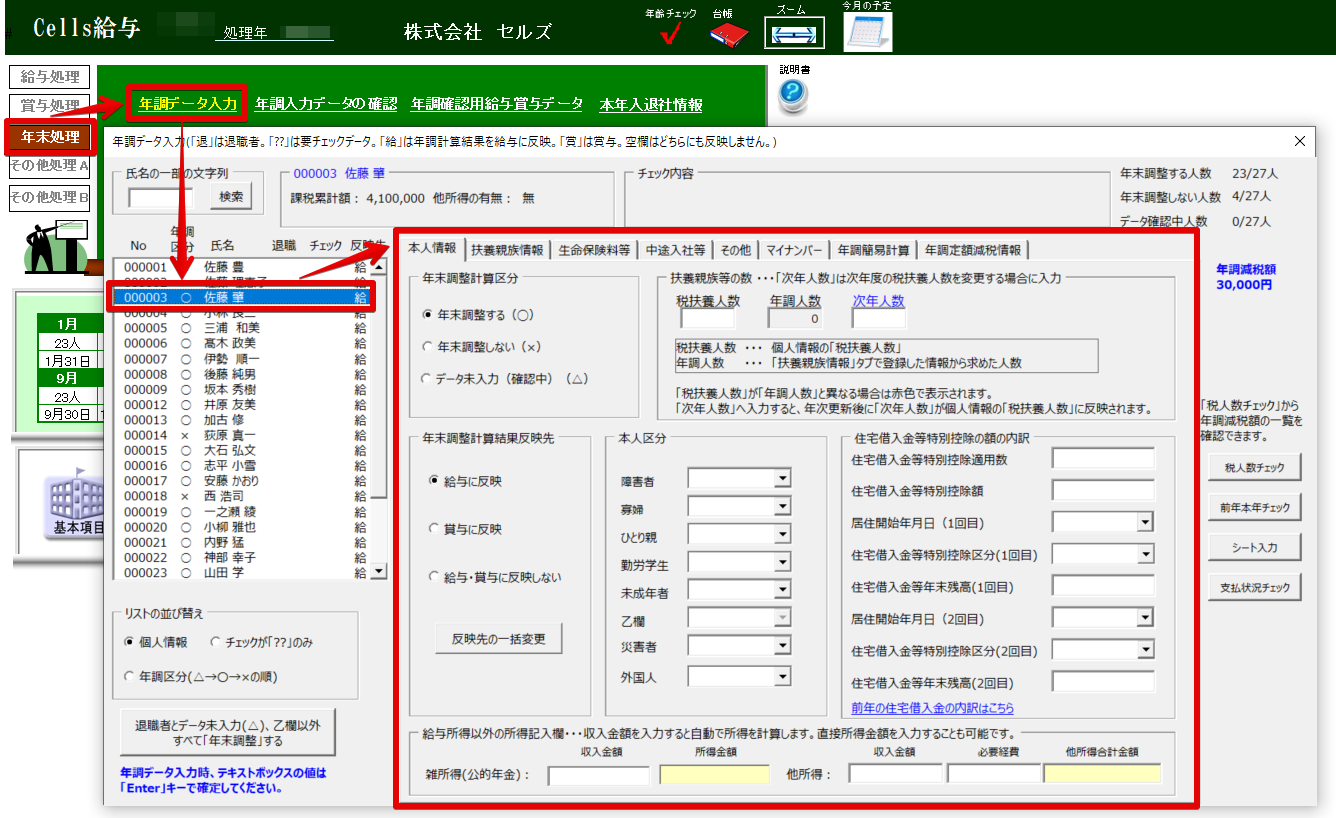Switch to 年調簡易計算 tab
Screen dimensions: 1336x818
coord(873,250)
